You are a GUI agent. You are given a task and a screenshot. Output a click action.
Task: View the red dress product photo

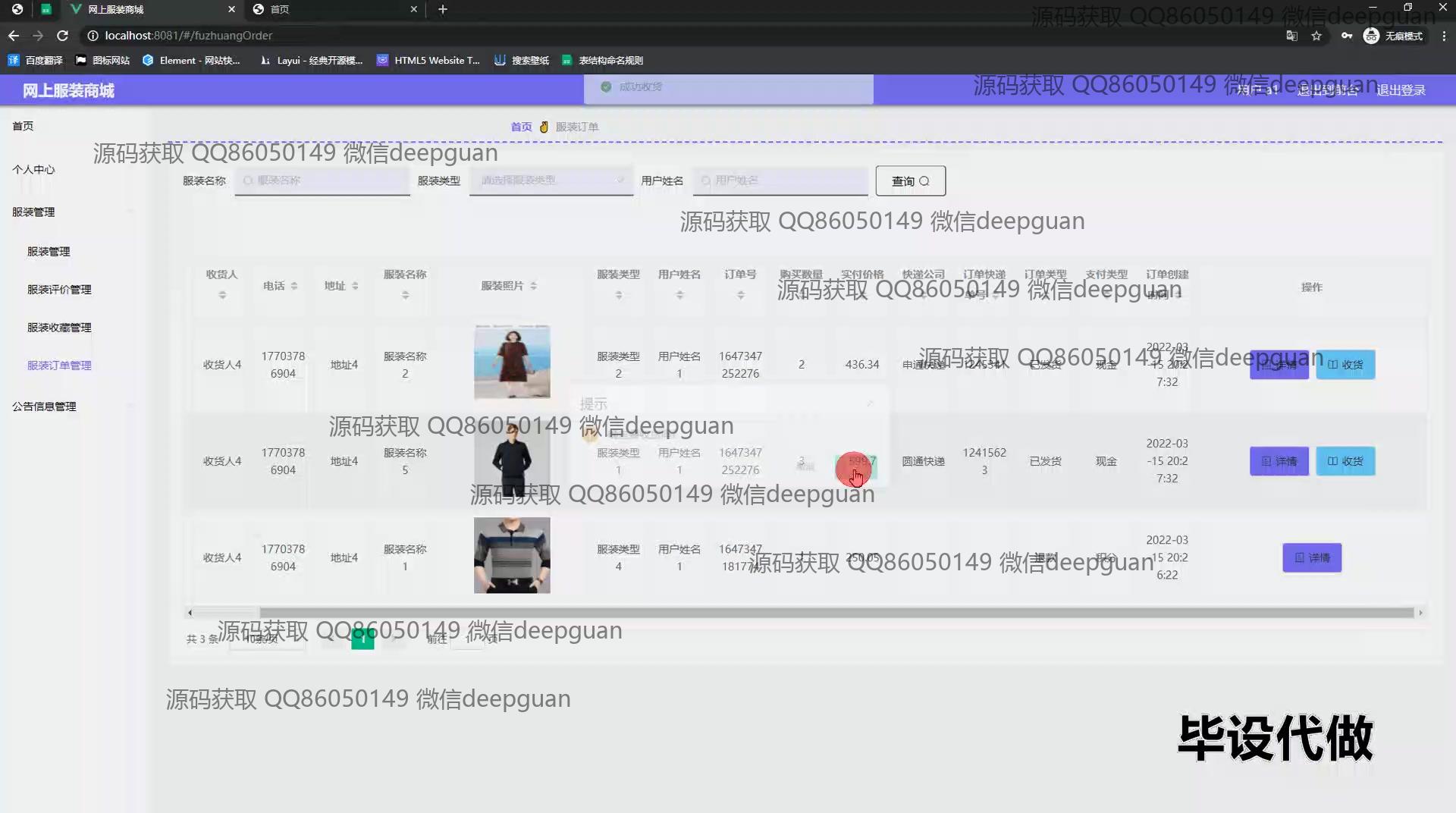tap(512, 362)
